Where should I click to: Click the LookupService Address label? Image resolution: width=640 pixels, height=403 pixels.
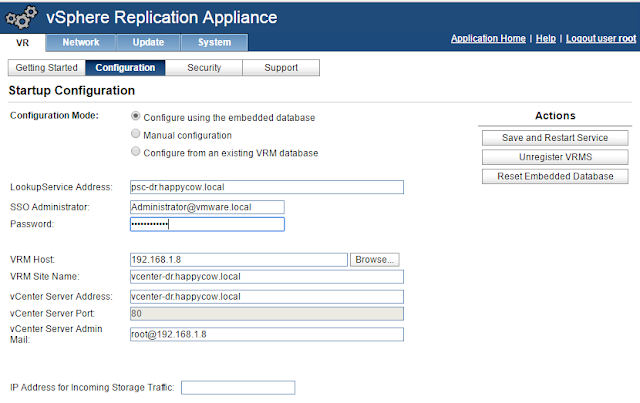(x=61, y=187)
